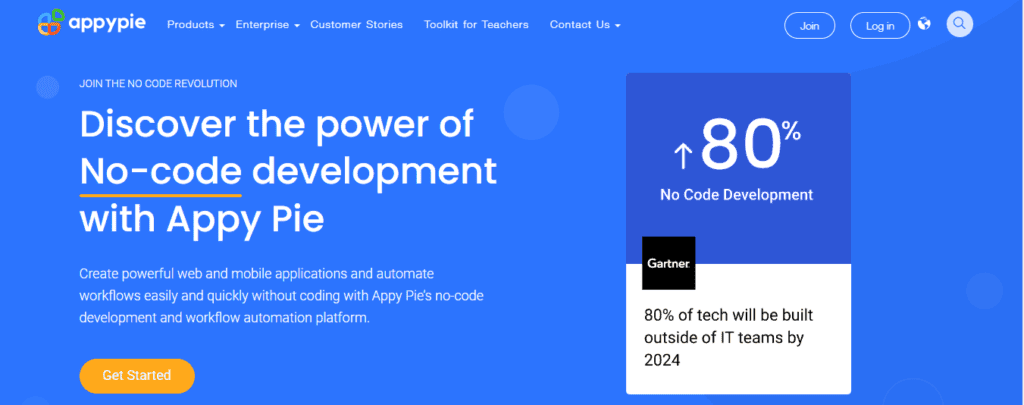Click the orange Get Started button
Image resolution: width=1024 pixels, height=405 pixels.
click(137, 375)
